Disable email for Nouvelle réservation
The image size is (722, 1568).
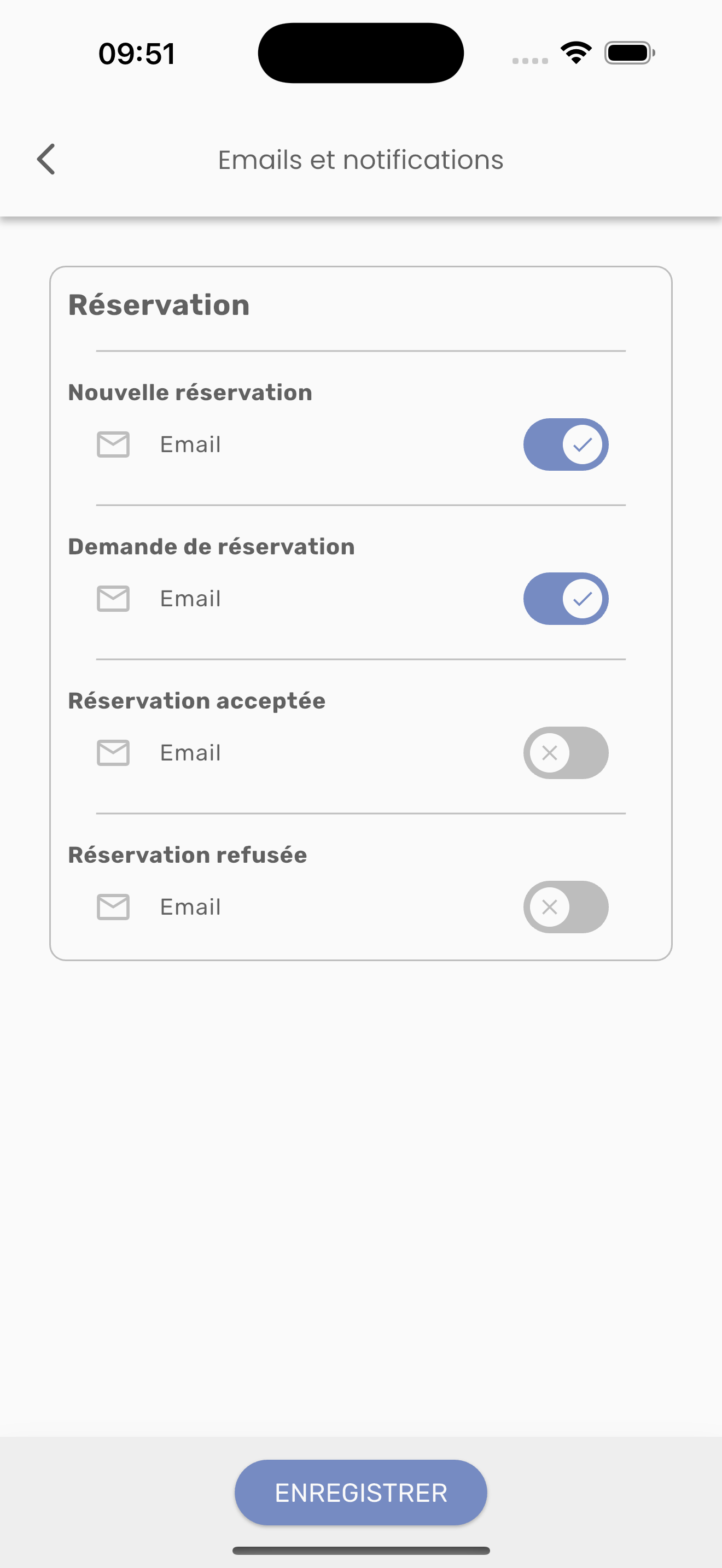(x=566, y=444)
